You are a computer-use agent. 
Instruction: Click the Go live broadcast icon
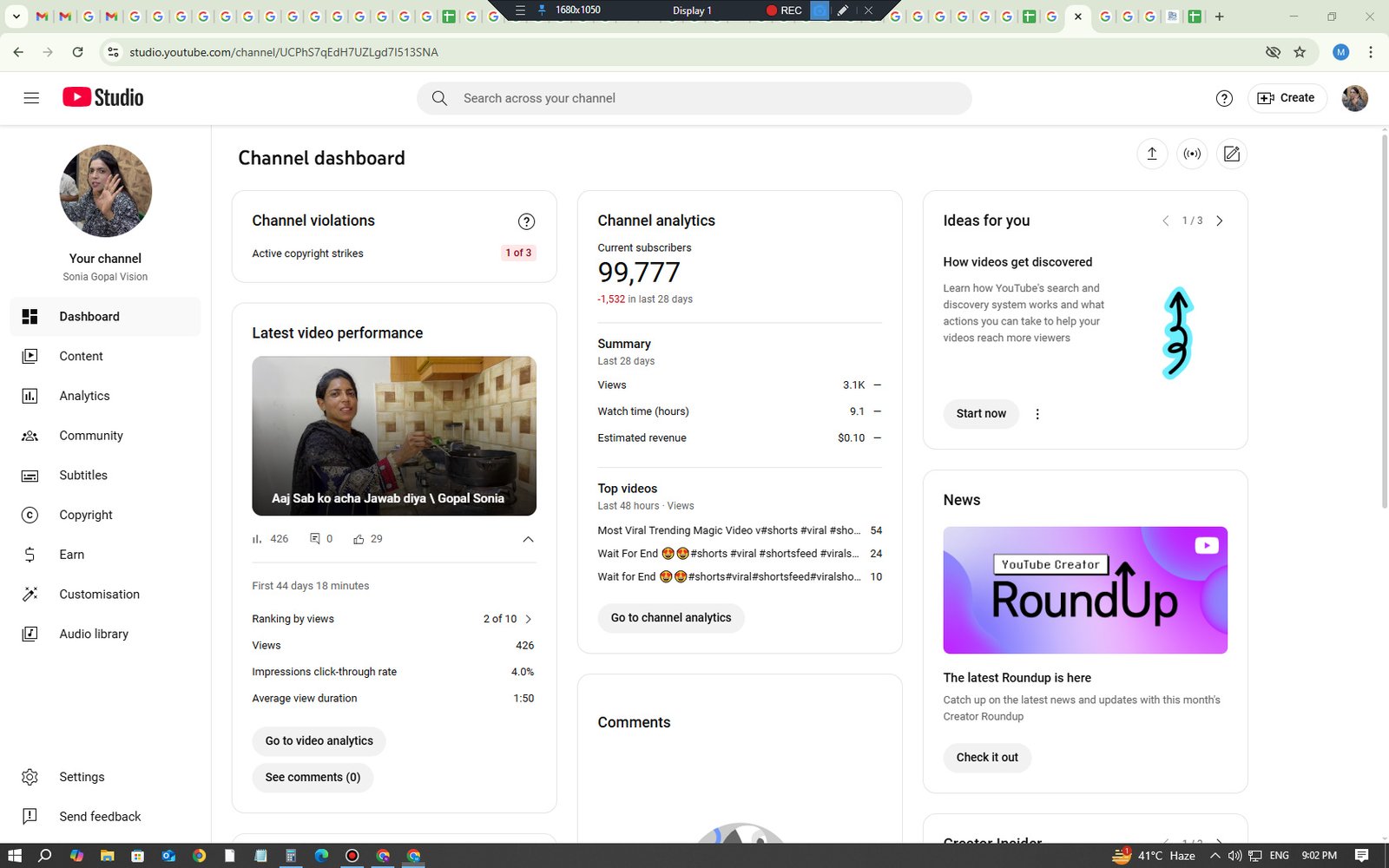[x=1192, y=154]
